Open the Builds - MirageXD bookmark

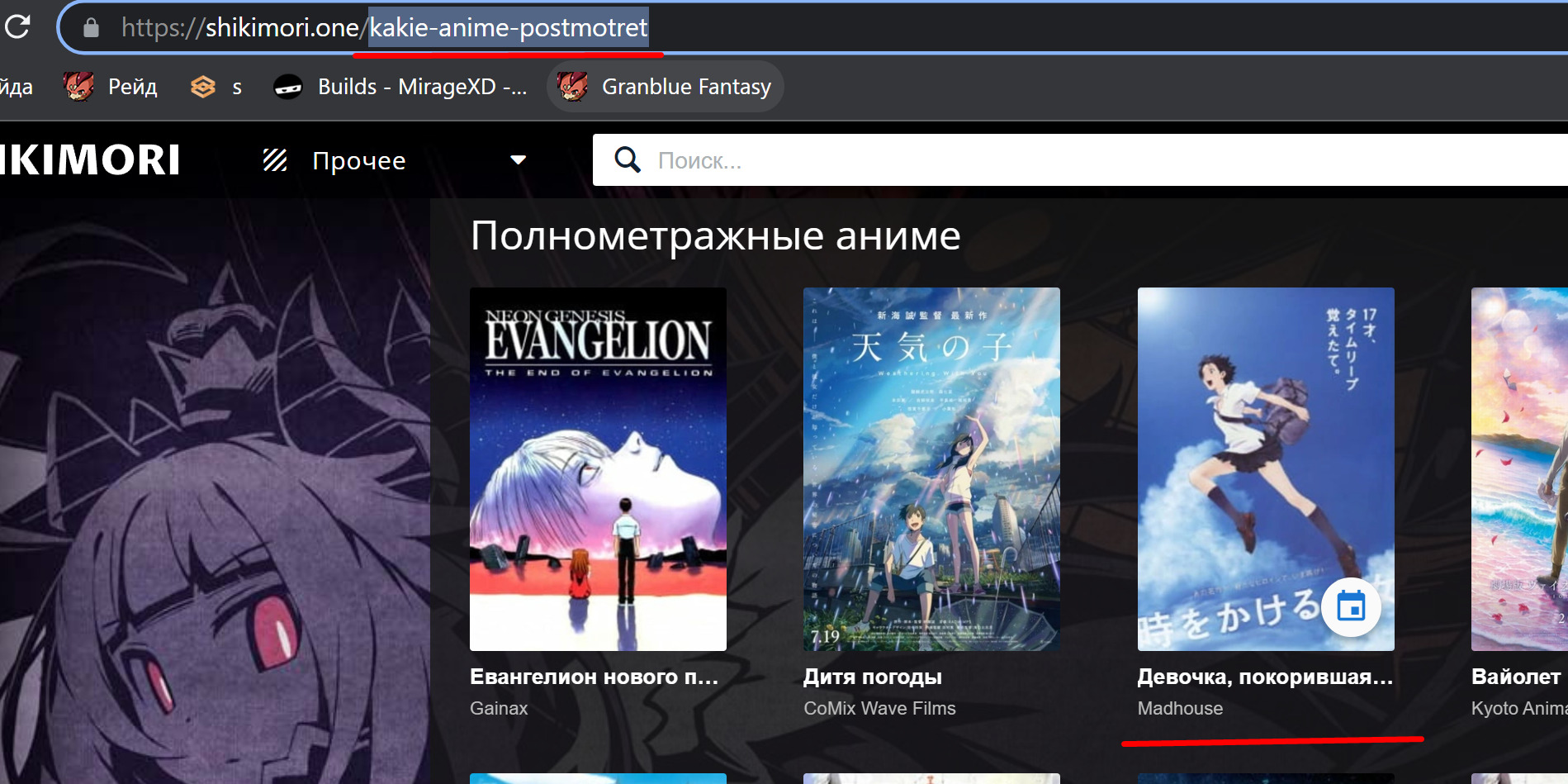[x=400, y=87]
